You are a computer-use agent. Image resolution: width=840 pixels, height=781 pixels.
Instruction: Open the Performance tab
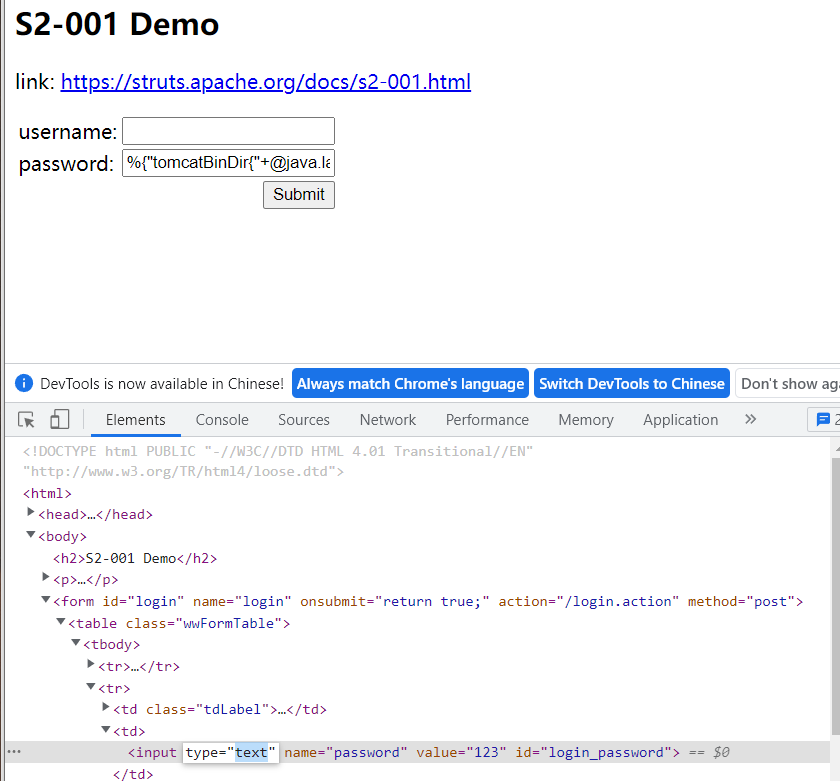pyautogui.click(x=487, y=420)
